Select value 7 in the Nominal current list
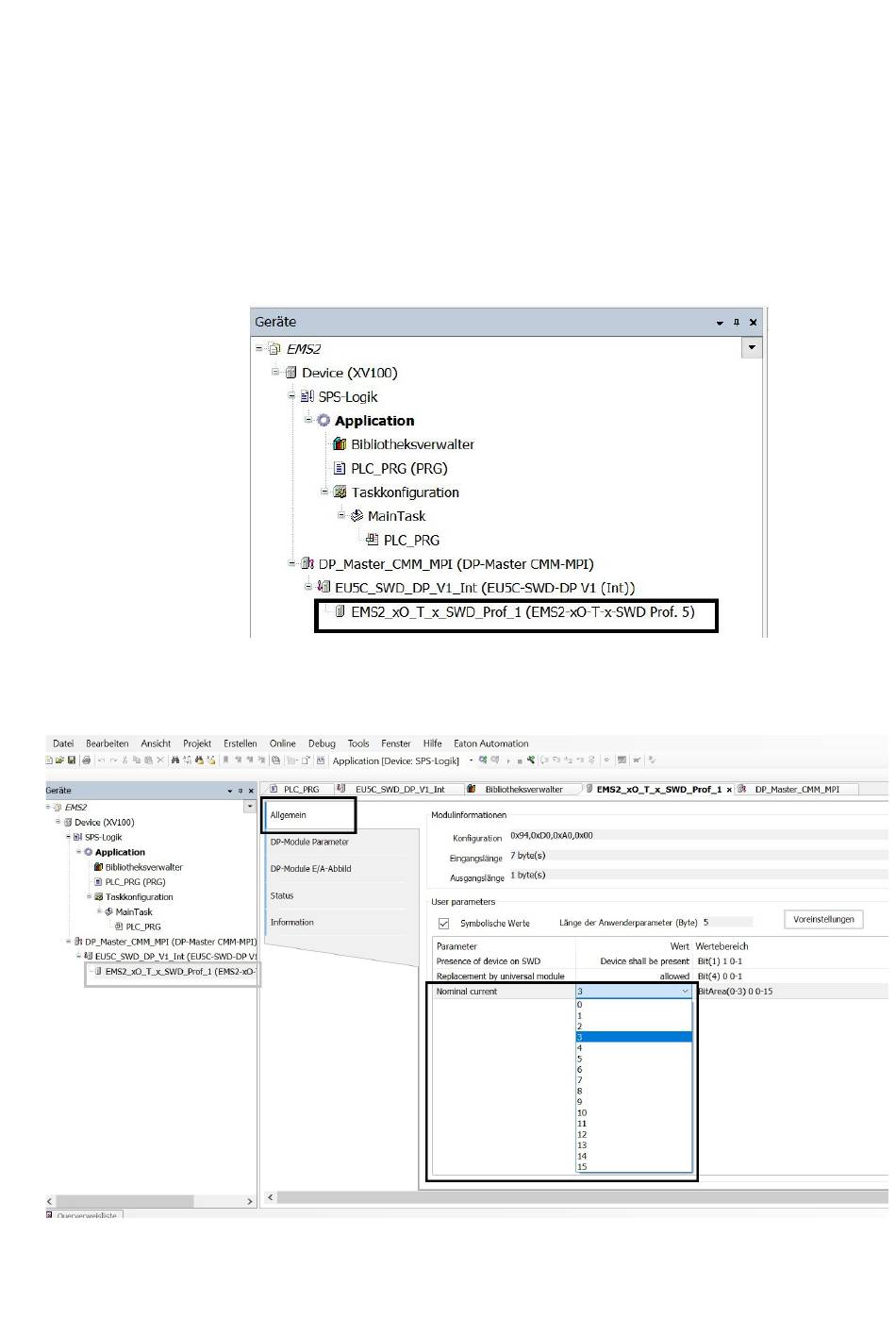Image resolution: width=896 pixels, height=1319 pixels. pos(634,1080)
